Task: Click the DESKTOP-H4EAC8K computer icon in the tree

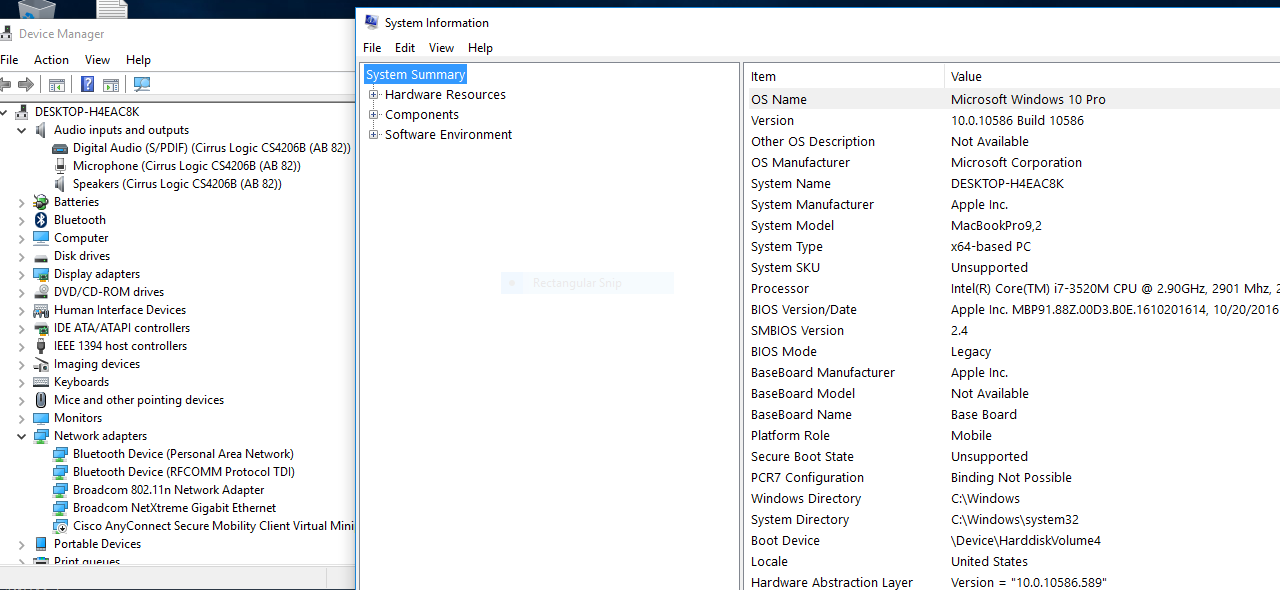Action: tap(22, 112)
